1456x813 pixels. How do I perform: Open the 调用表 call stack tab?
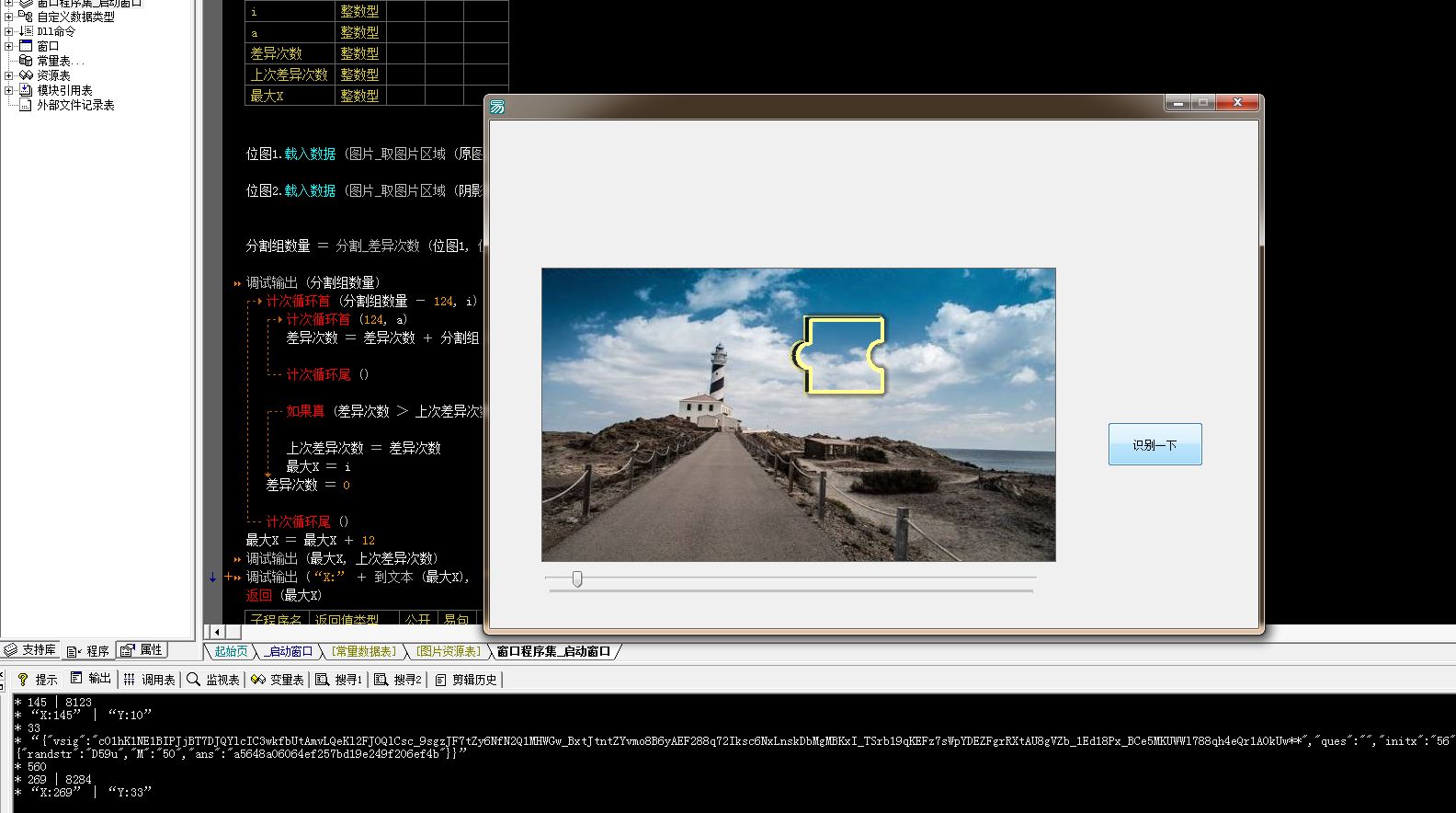click(149, 680)
